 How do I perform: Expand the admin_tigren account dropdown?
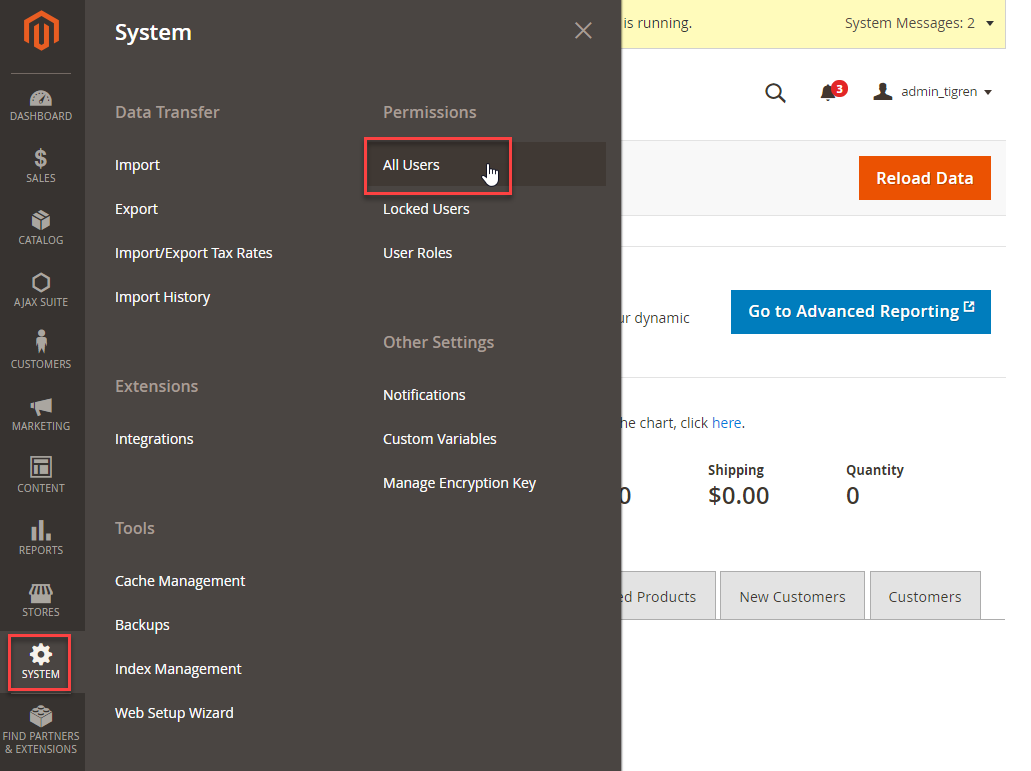[x=932, y=92]
